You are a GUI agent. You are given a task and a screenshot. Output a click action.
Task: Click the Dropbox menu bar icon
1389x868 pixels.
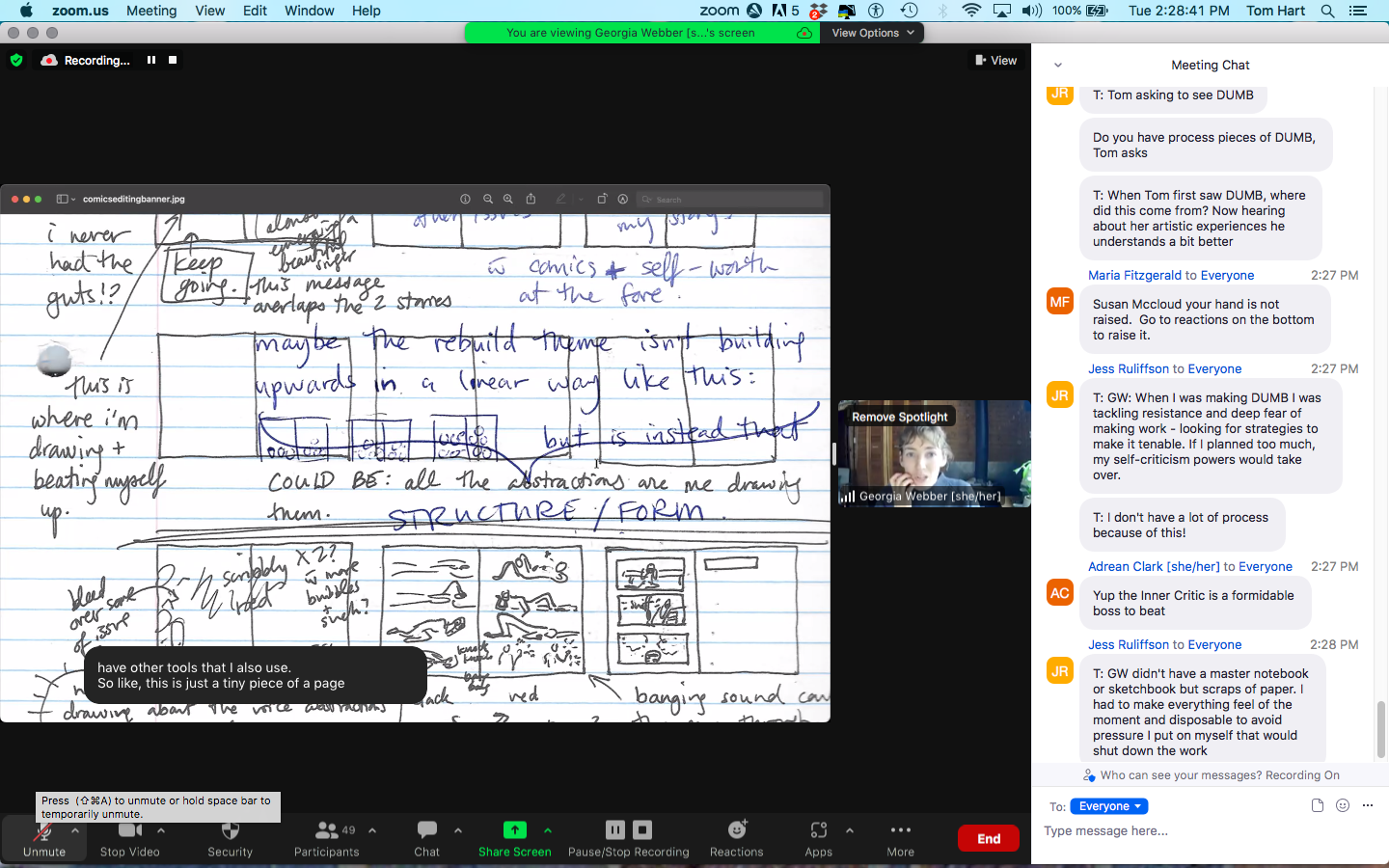[817, 11]
